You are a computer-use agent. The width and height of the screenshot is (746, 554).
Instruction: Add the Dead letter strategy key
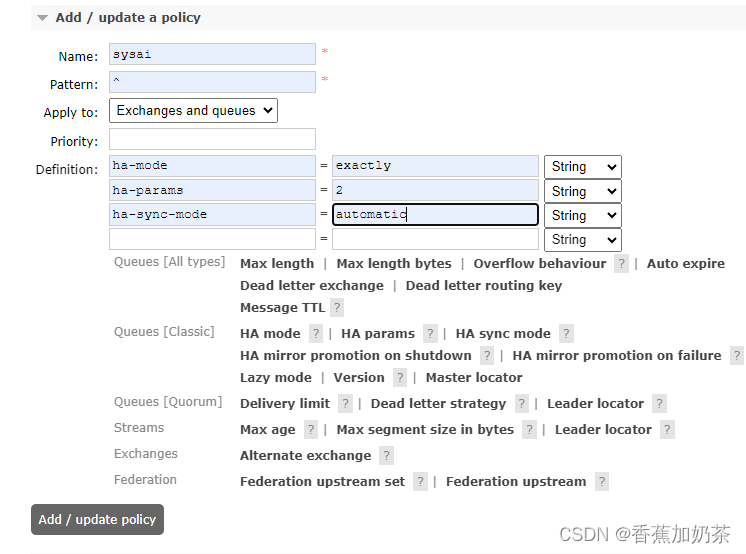coord(438,404)
